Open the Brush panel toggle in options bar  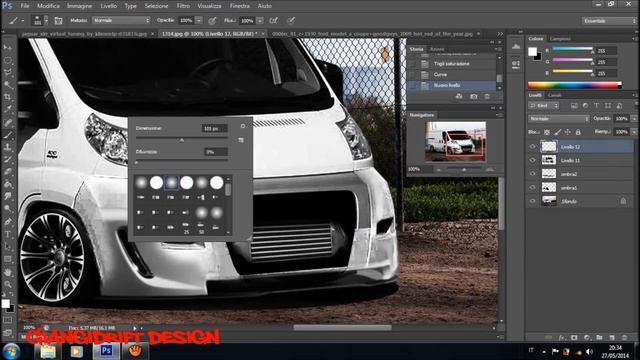click(58, 20)
